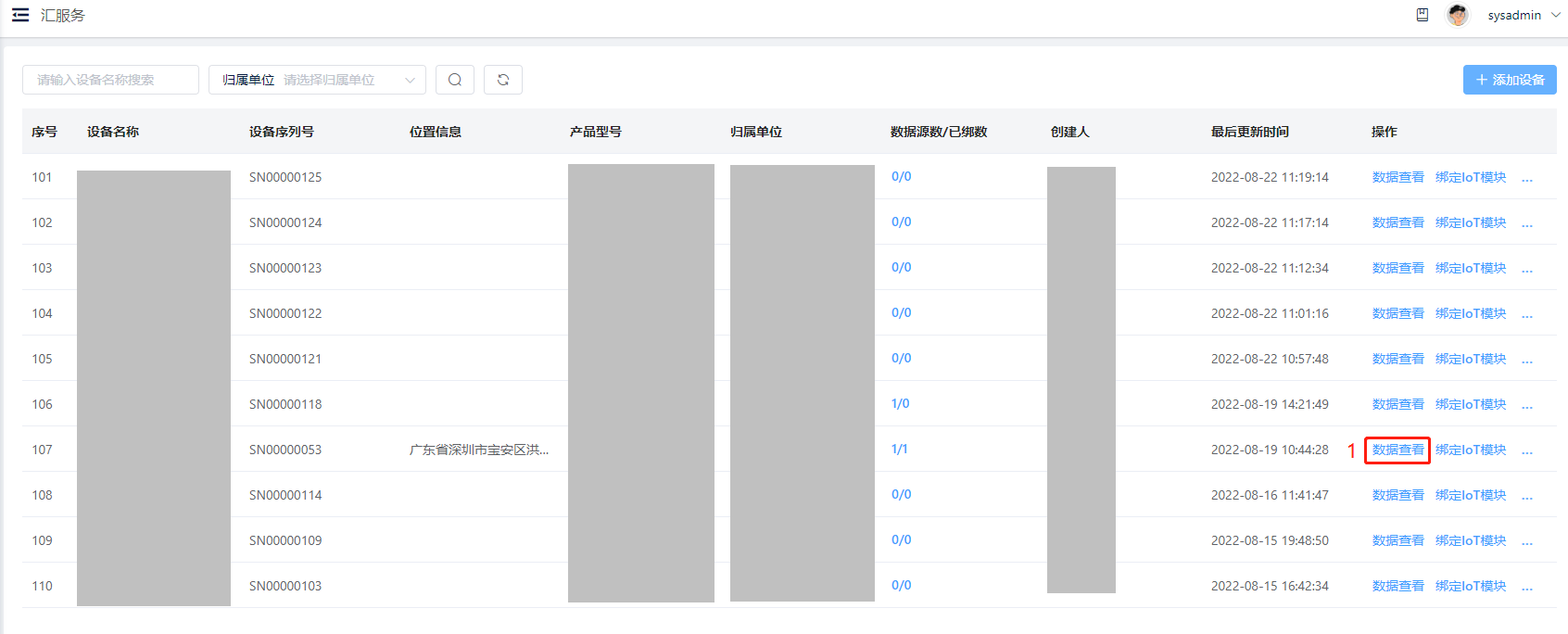This screenshot has width=1568, height=634.
Task: Expand the sysadmin account dropdown arrow
Action: pos(1556,15)
